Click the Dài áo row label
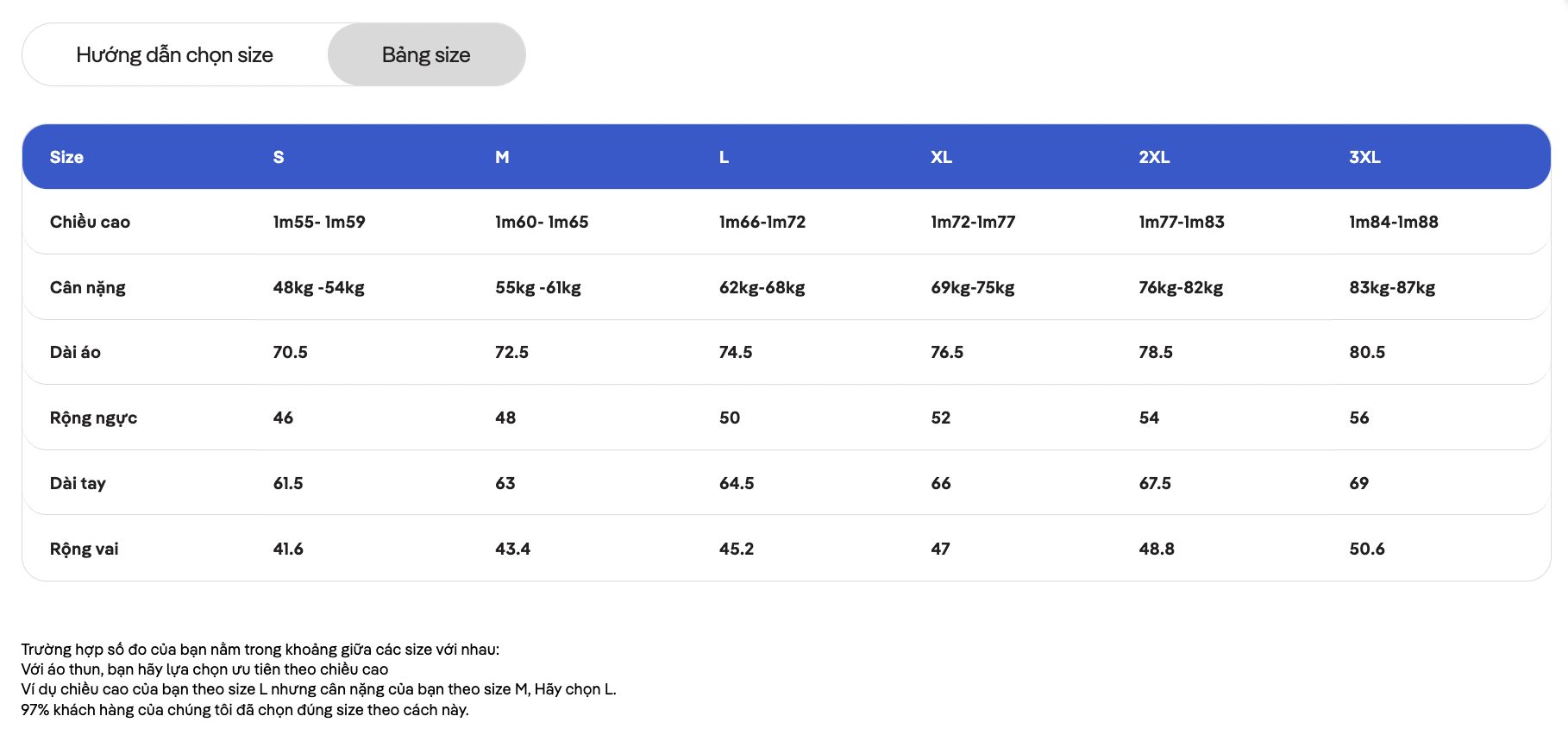1568x735 pixels. (75, 352)
